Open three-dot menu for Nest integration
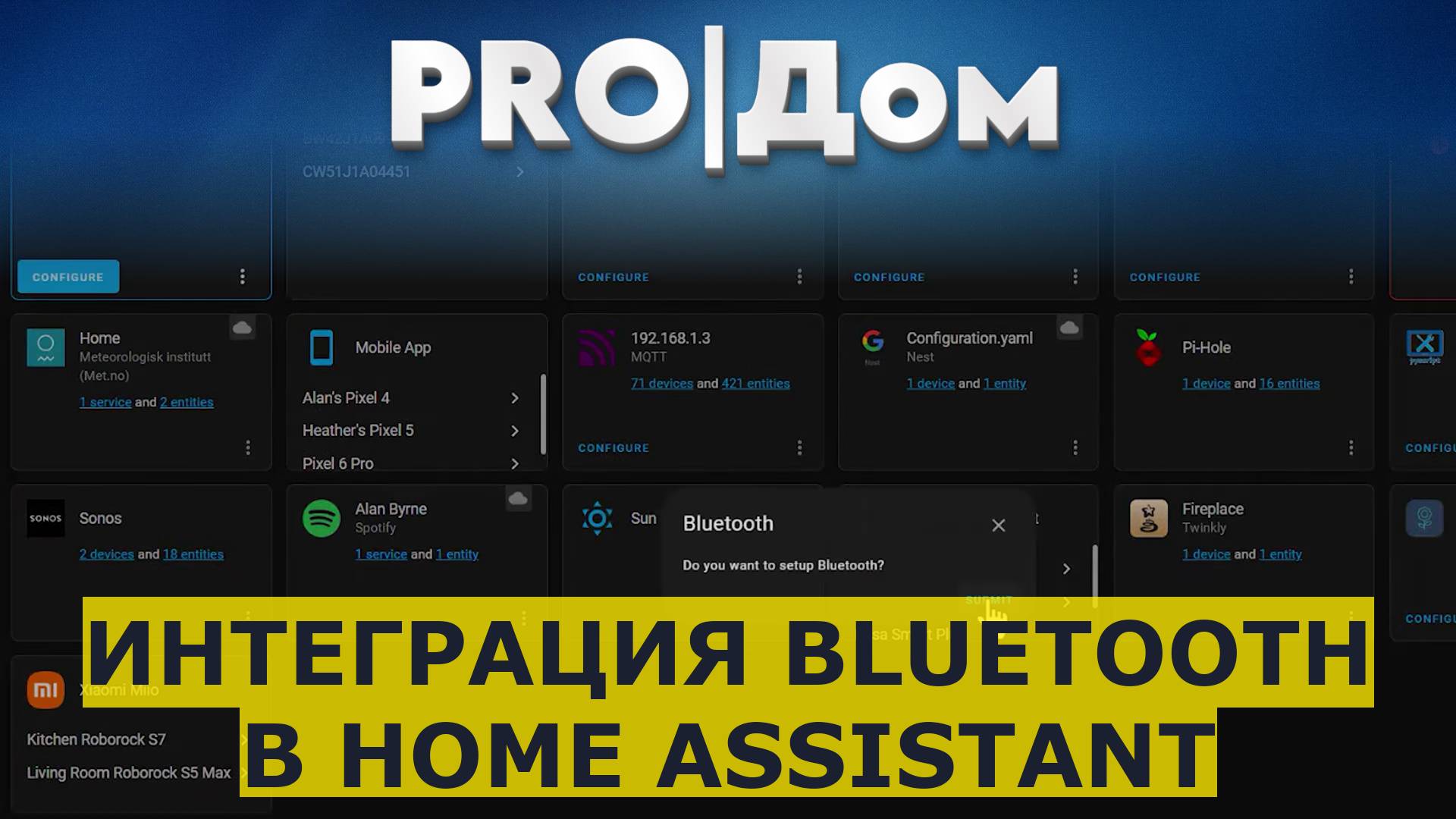The width and height of the screenshot is (1456, 819). 1076,447
